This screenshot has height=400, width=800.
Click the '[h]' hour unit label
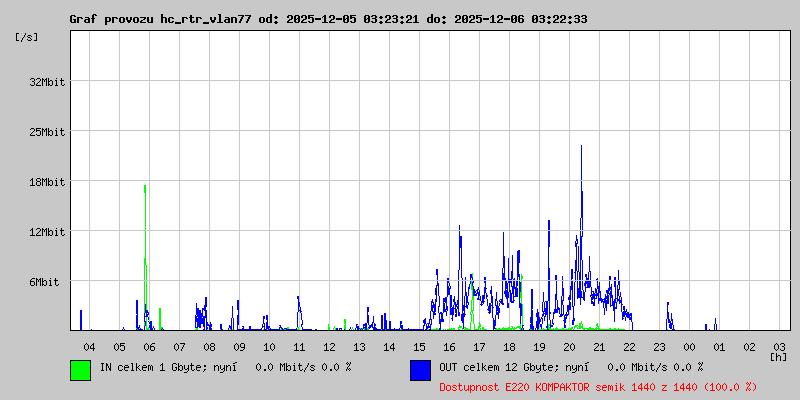pyautogui.click(x=779, y=356)
